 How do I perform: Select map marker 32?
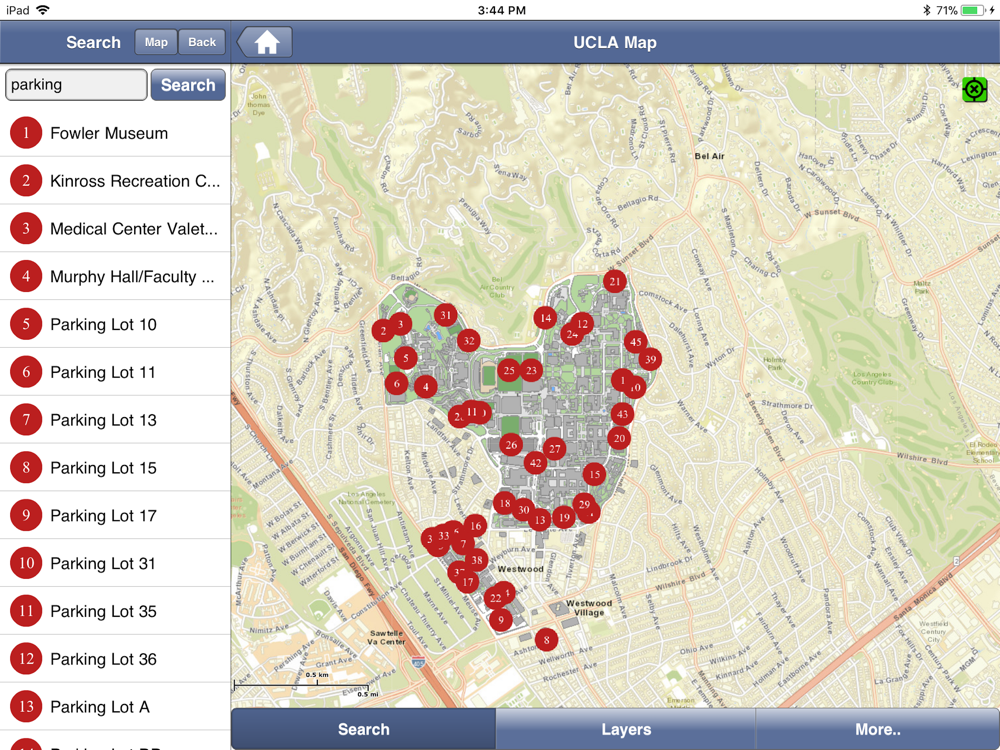(469, 341)
